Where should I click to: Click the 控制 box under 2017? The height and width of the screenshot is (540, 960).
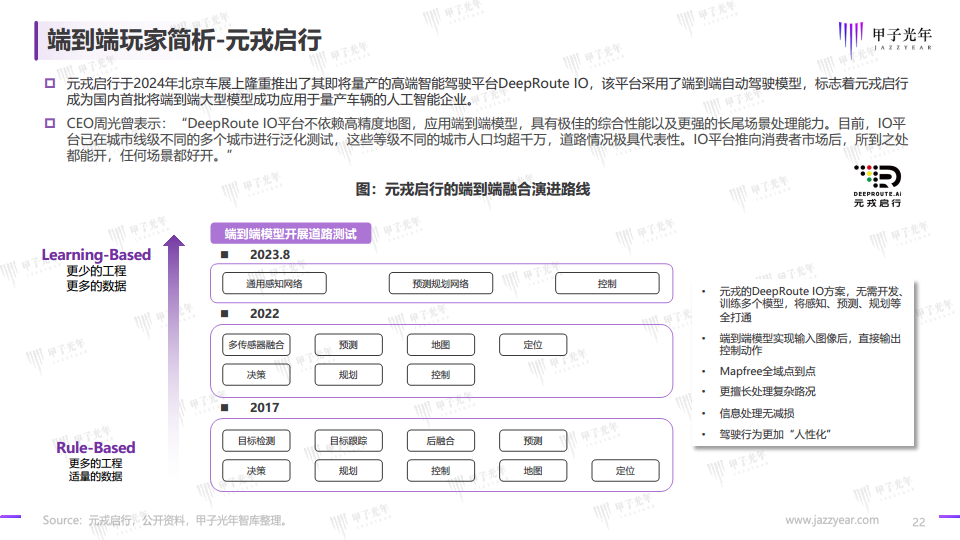(441, 471)
